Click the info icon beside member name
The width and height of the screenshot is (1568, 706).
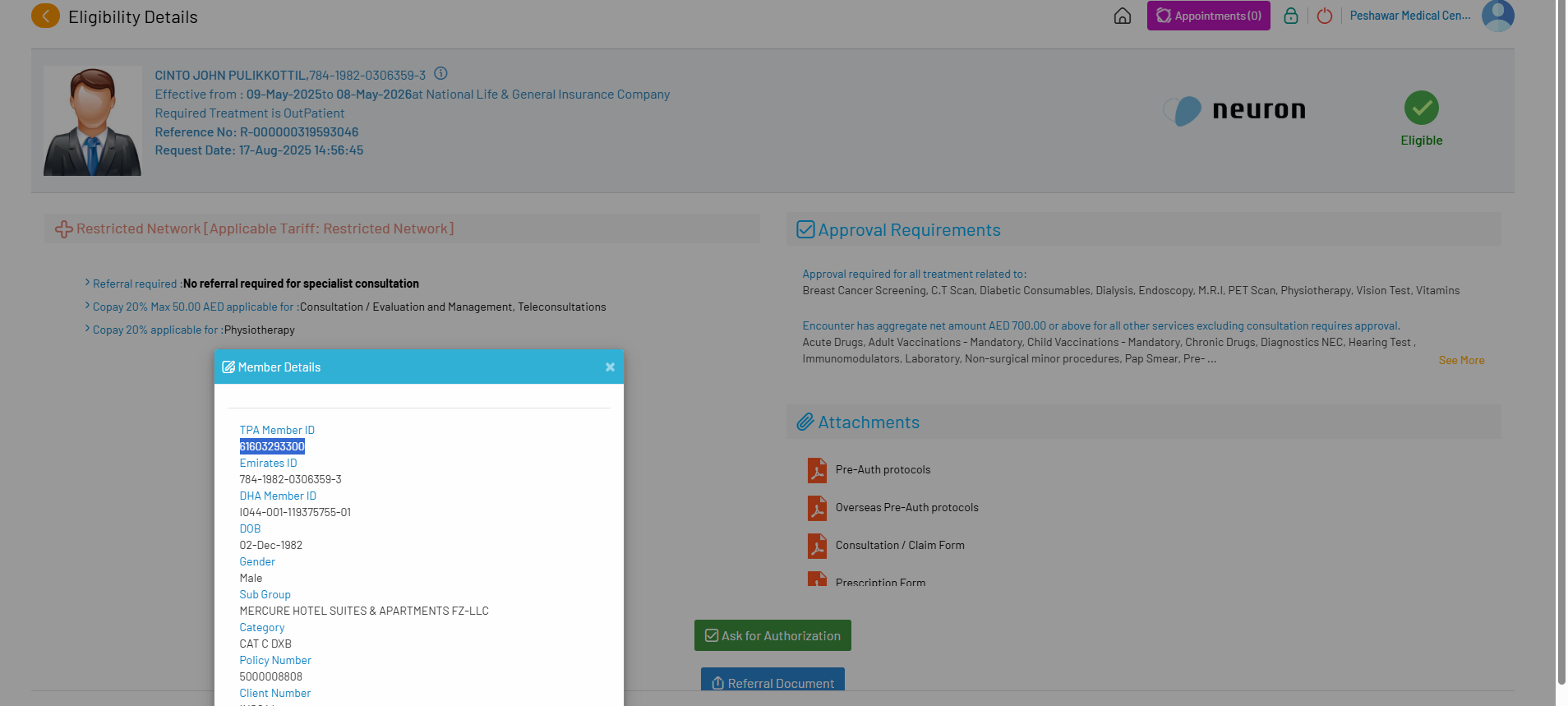pos(440,73)
